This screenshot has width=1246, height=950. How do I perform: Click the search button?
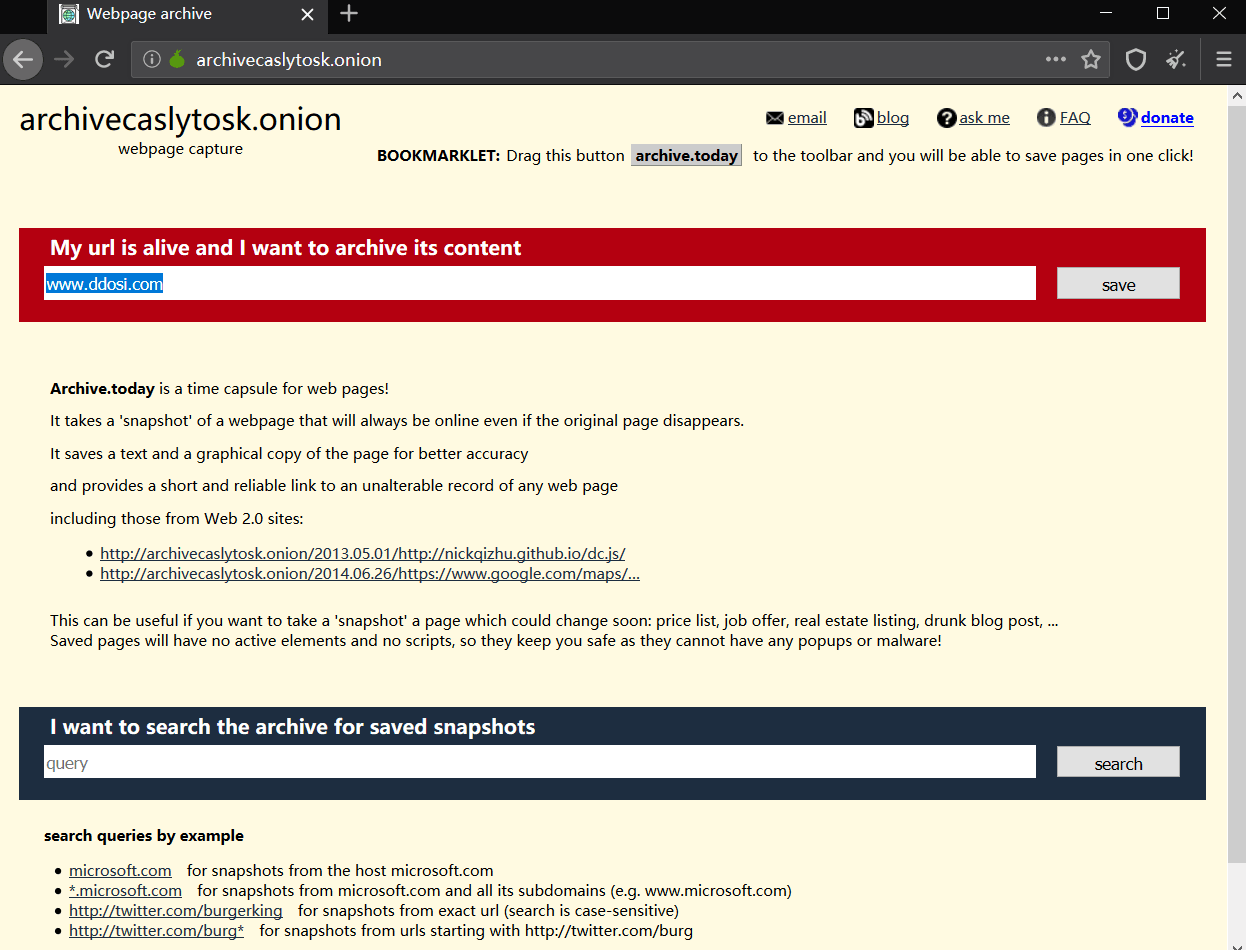[1118, 763]
